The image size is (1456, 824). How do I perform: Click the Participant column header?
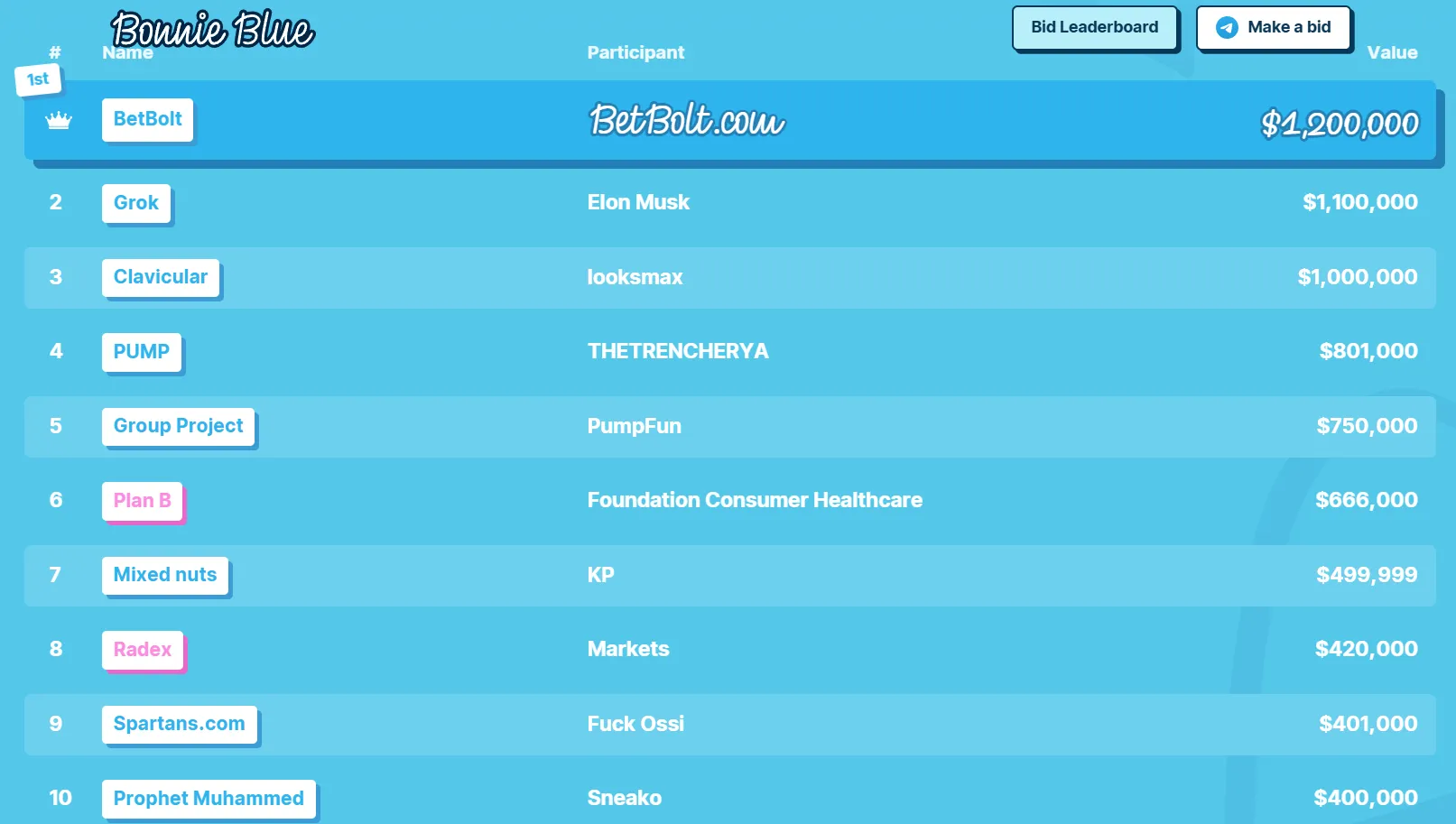point(635,52)
